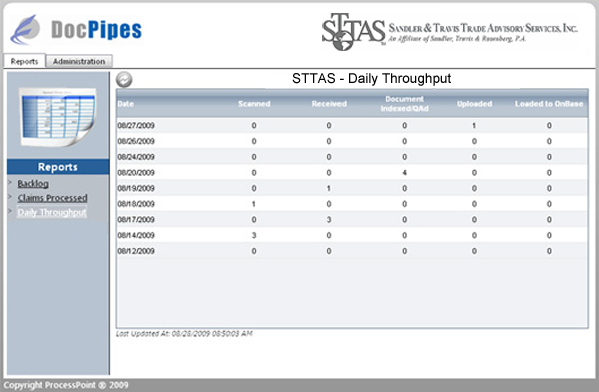
Task: Switch to the Reports tab
Action: click(24, 61)
